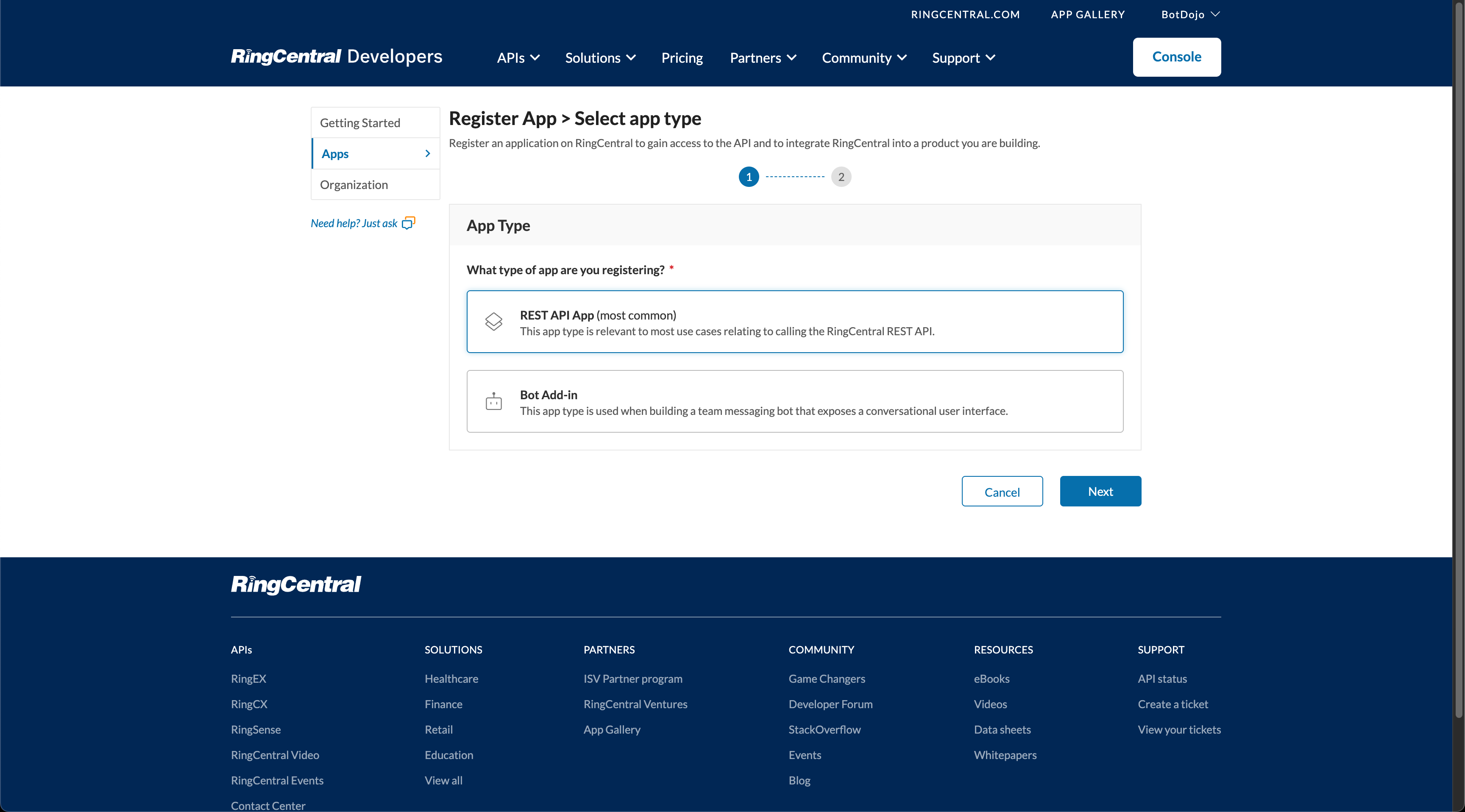The height and width of the screenshot is (812, 1465).
Task: Open the RingCentral Developers home logo
Action: pos(336,56)
